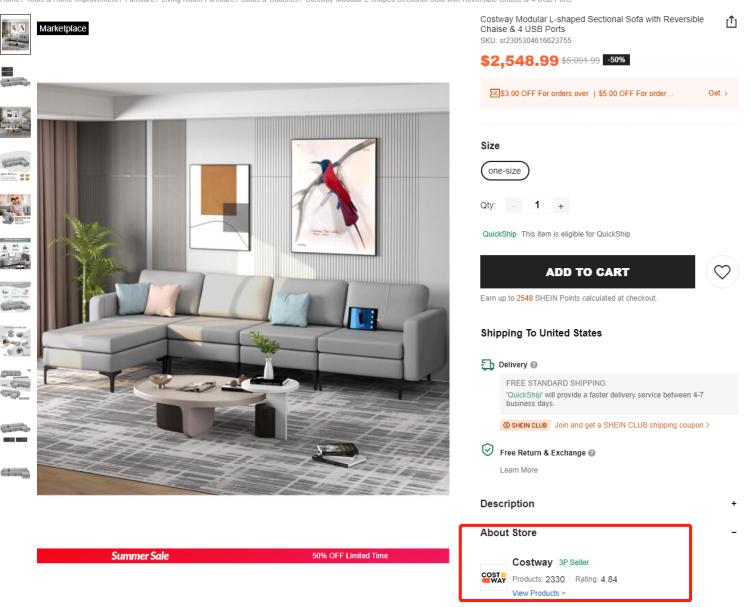The height and width of the screenshot is (607, 750).
Task: Click the coupon ticket icon
Action: (x=494, y=93)
